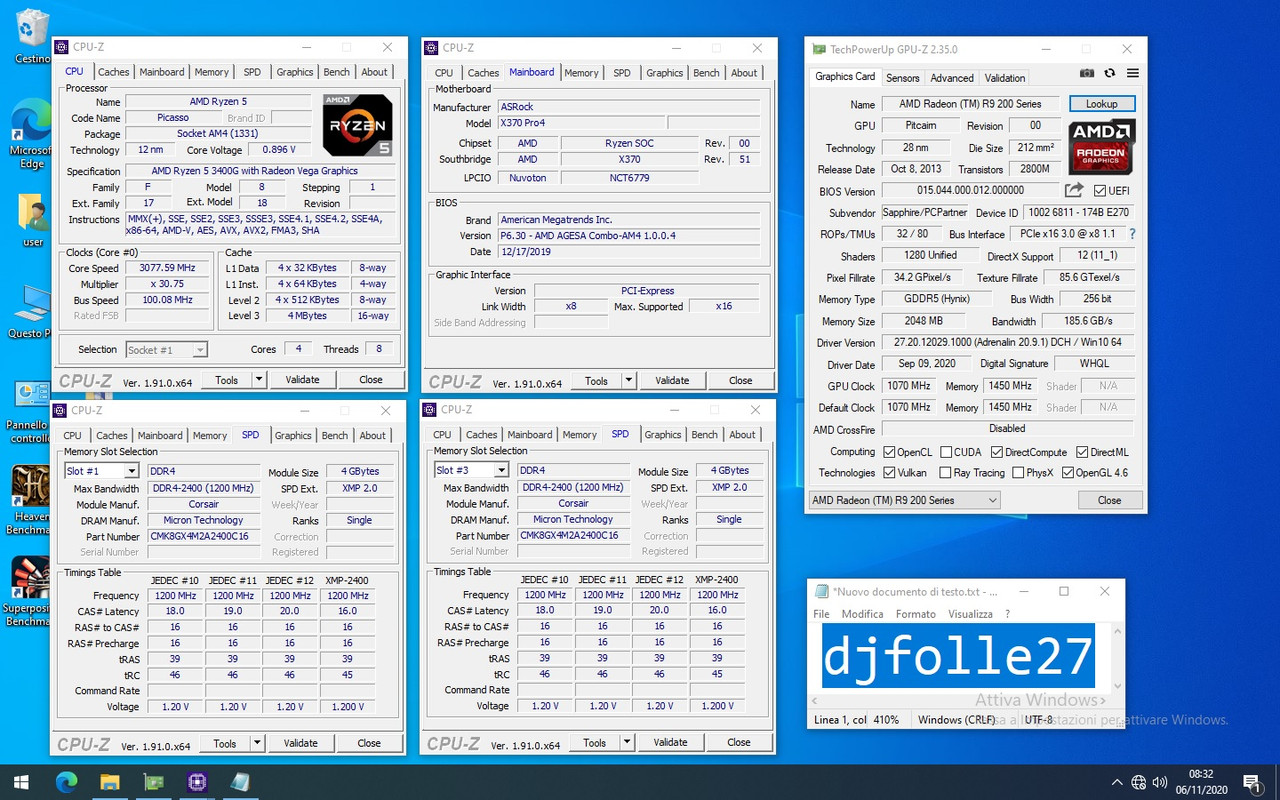Click Validate in the Slot #1 SPD window
This screenshot has width=1280, height=800.
pyautogui.click(x=300, y=744)
